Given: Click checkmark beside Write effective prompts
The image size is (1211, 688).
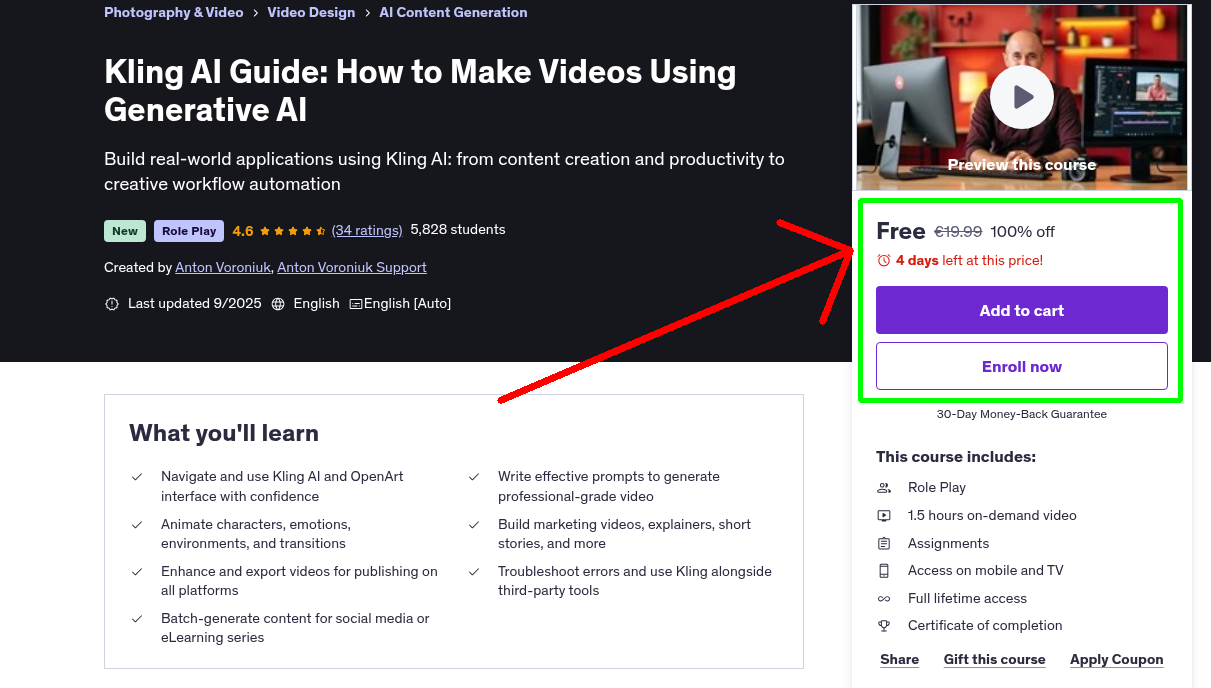Looking at the screenshot, I should [474, 477].
